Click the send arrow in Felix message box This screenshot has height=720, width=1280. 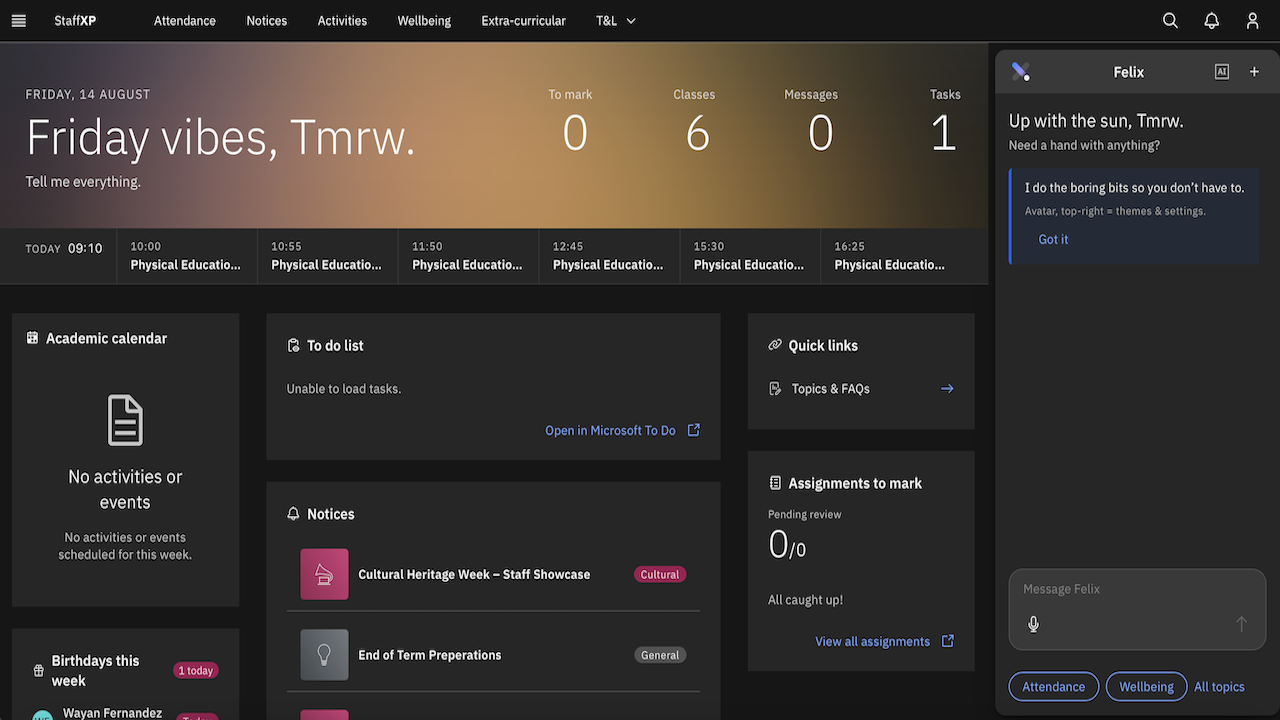click(x=1241, y=624)
